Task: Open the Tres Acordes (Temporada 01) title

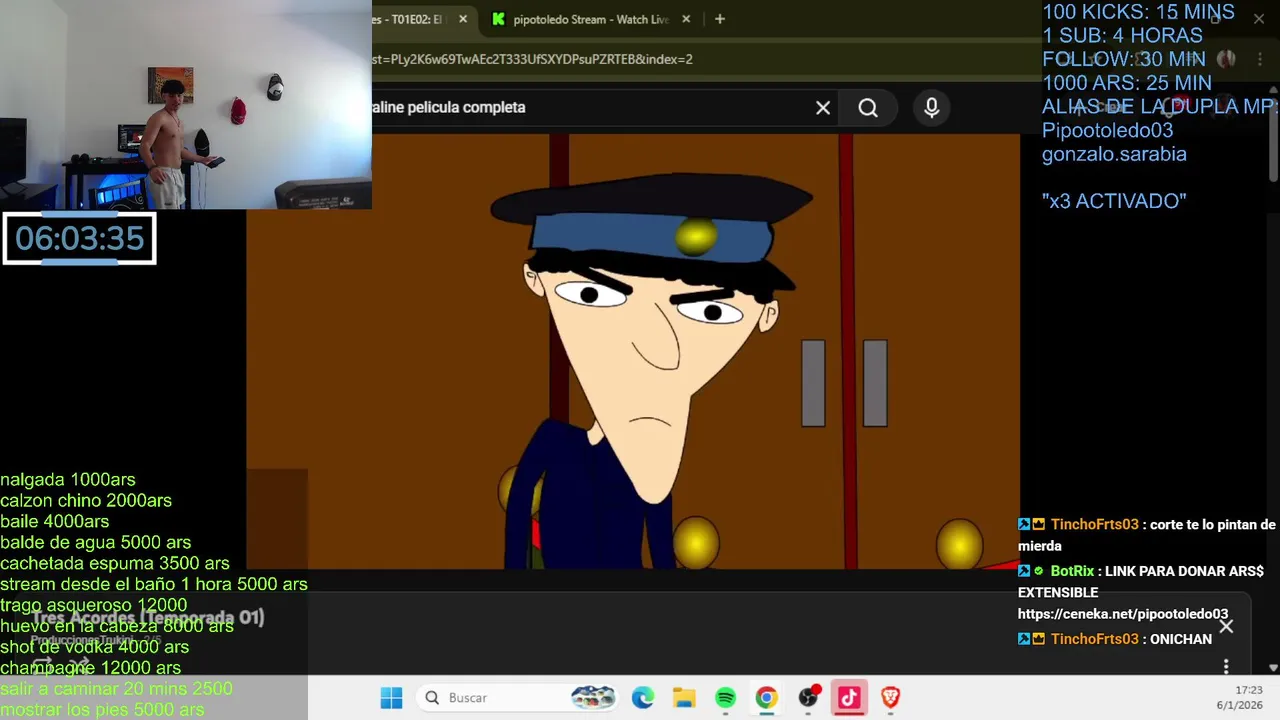Action: click(x=147, y=617)
